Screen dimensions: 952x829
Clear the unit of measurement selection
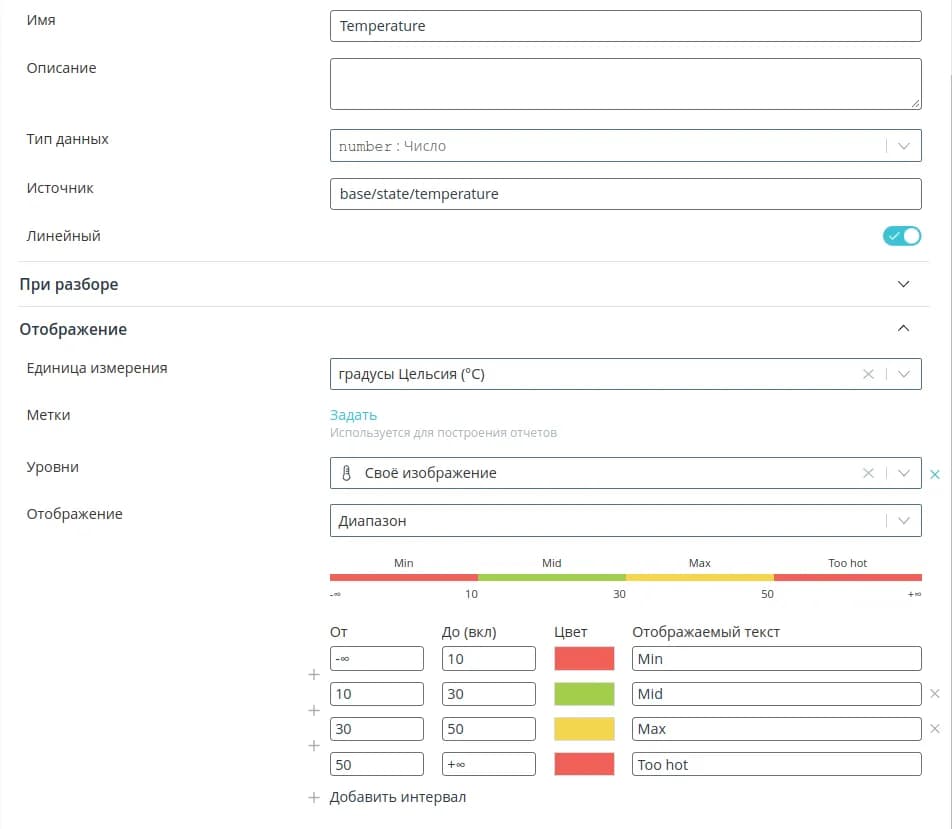868,374
